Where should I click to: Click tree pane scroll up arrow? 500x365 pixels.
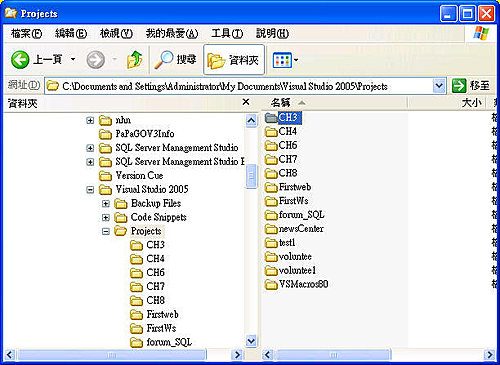point(251,120)
